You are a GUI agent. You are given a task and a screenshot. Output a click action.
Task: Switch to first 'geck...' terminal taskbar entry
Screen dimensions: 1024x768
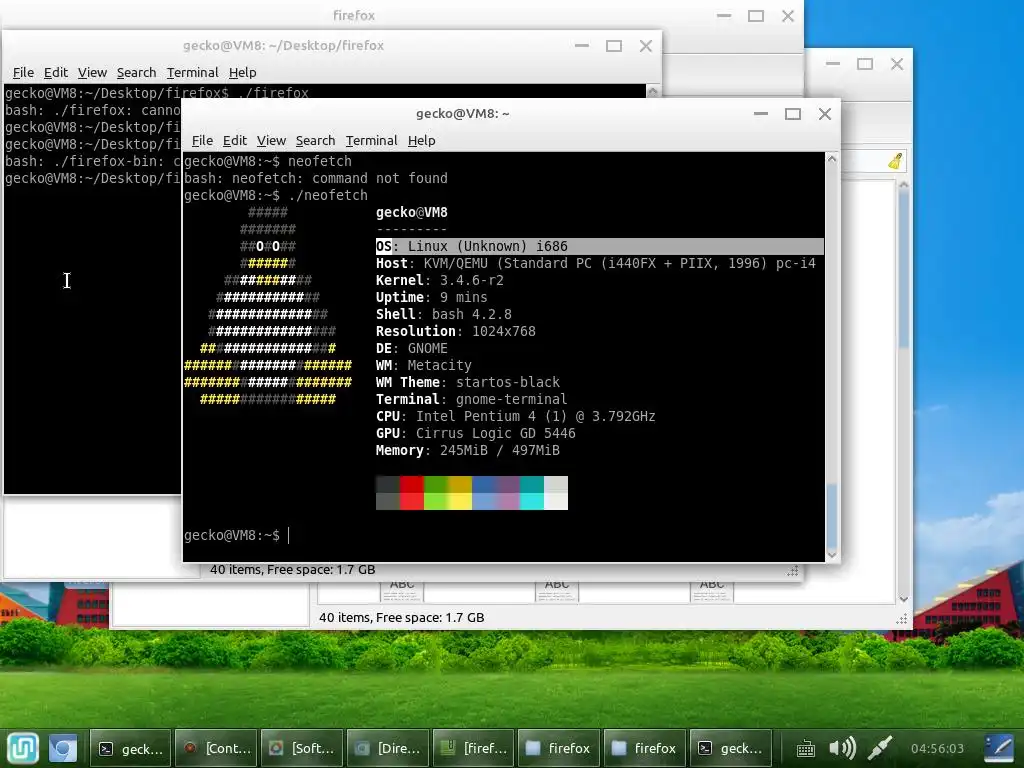tap(130, 748)
